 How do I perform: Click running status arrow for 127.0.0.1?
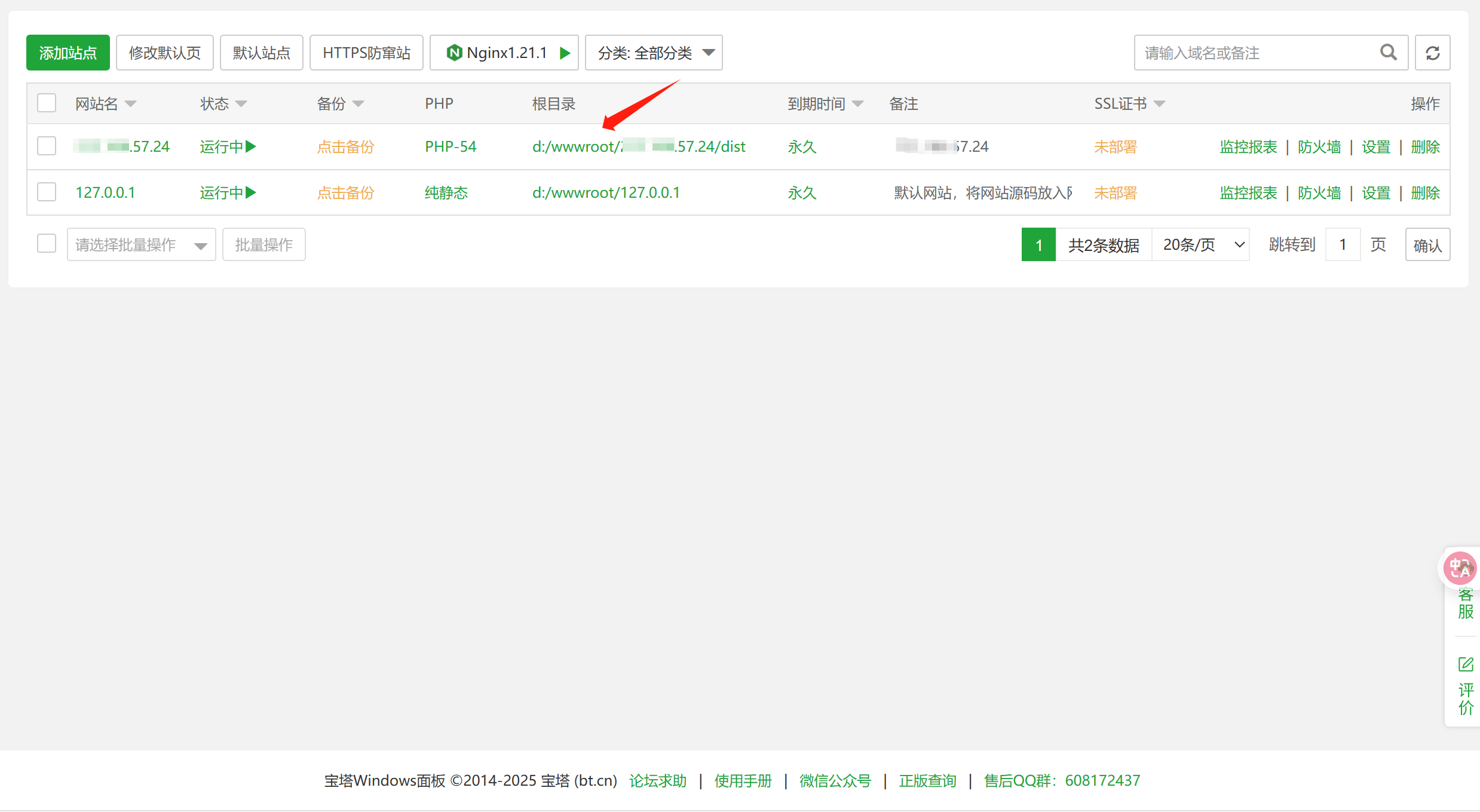[x=251, y=192]
